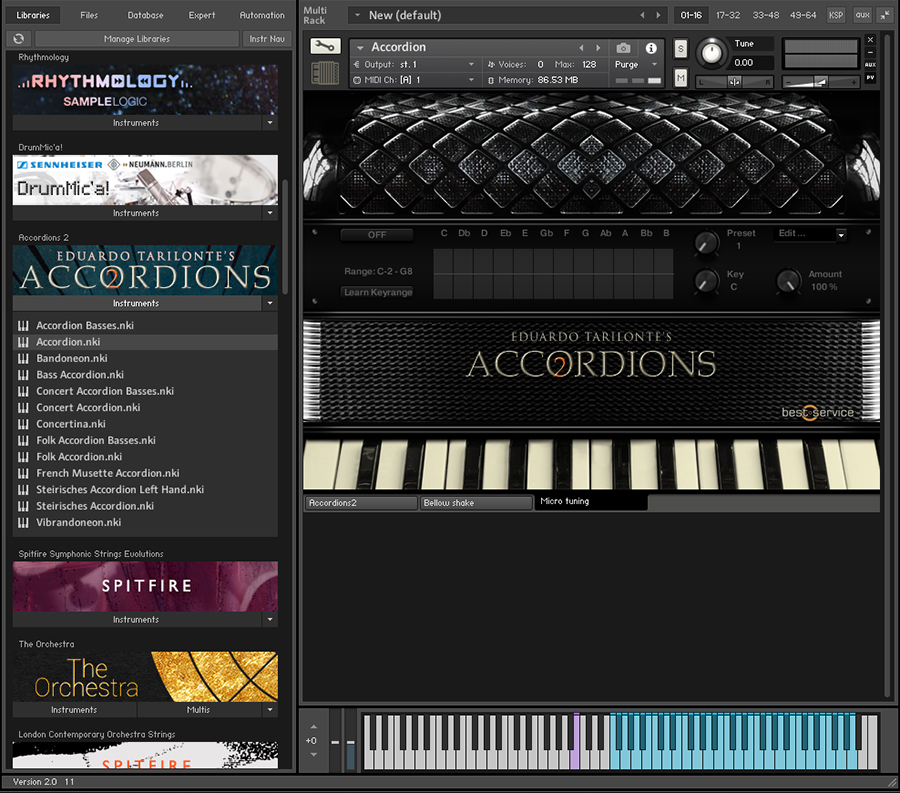Shift keyboard octave down arrow
This screenshot has width=900, height=793.
pos(313,755)
